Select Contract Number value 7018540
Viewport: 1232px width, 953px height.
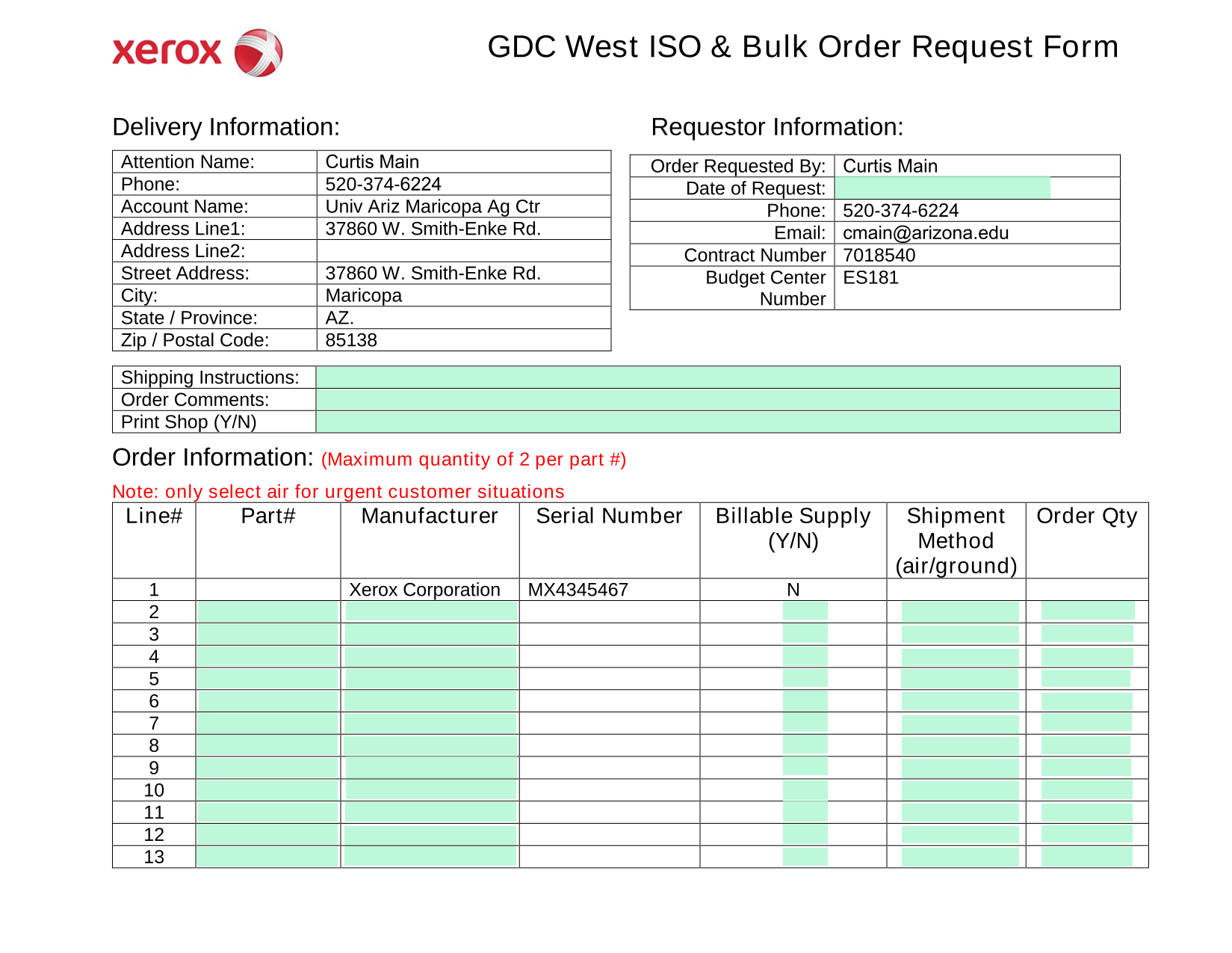[879, 255]
